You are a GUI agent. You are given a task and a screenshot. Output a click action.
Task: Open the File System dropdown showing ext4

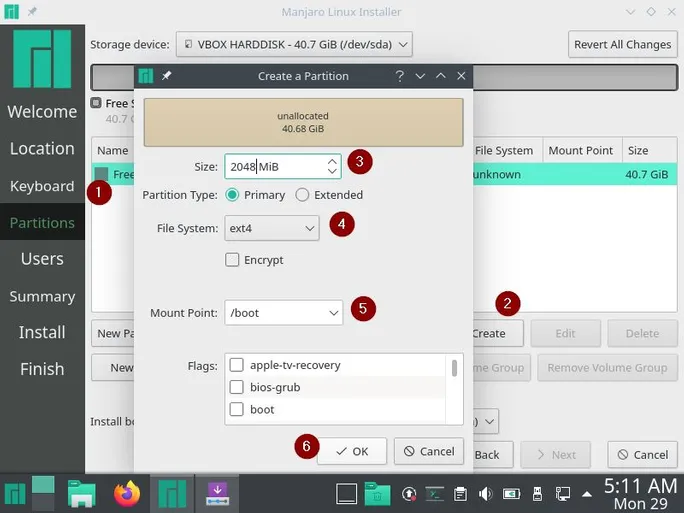point(271,228)
